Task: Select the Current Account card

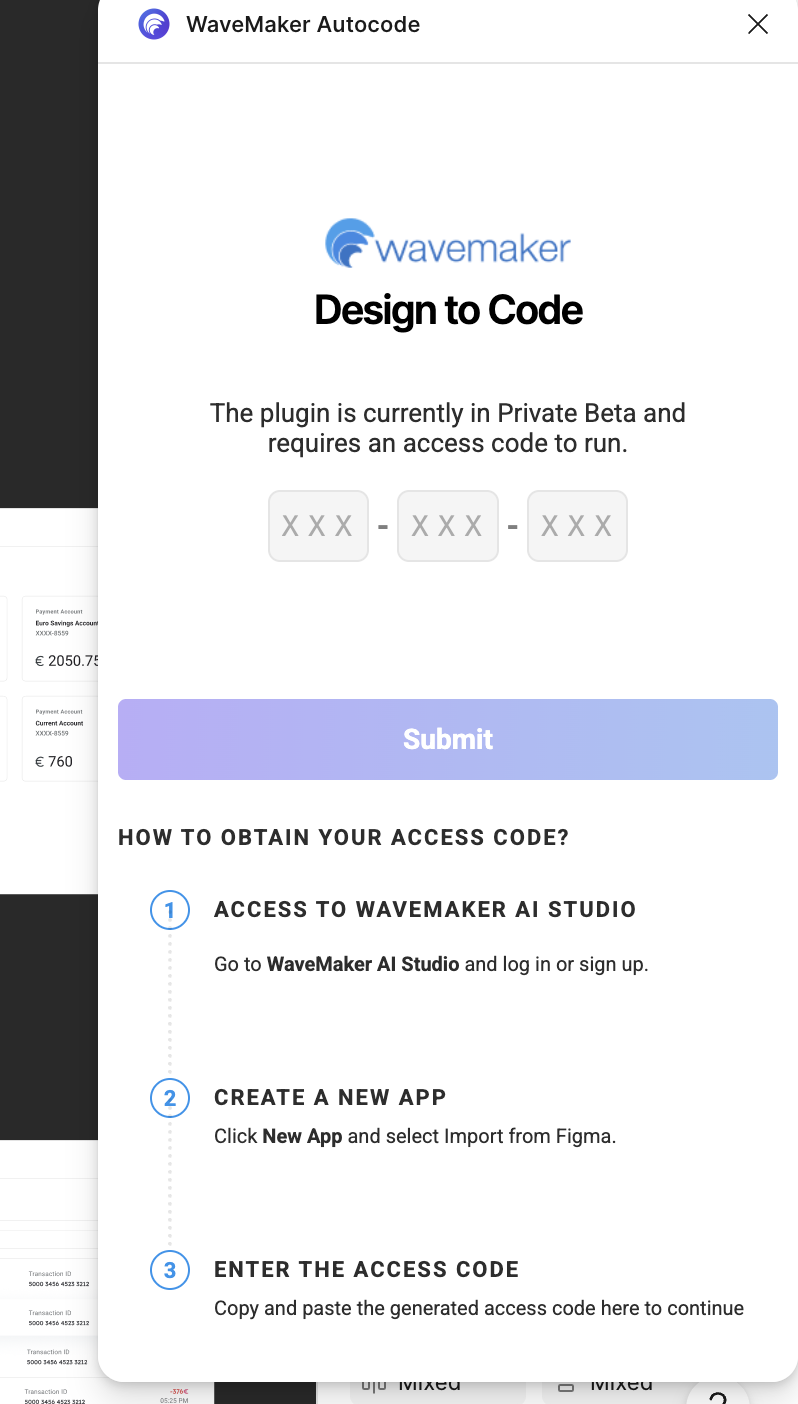Action: (x=60, y=738)
